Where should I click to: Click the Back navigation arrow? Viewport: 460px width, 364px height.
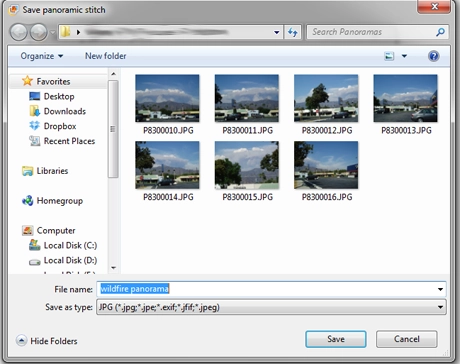(19, 32)
